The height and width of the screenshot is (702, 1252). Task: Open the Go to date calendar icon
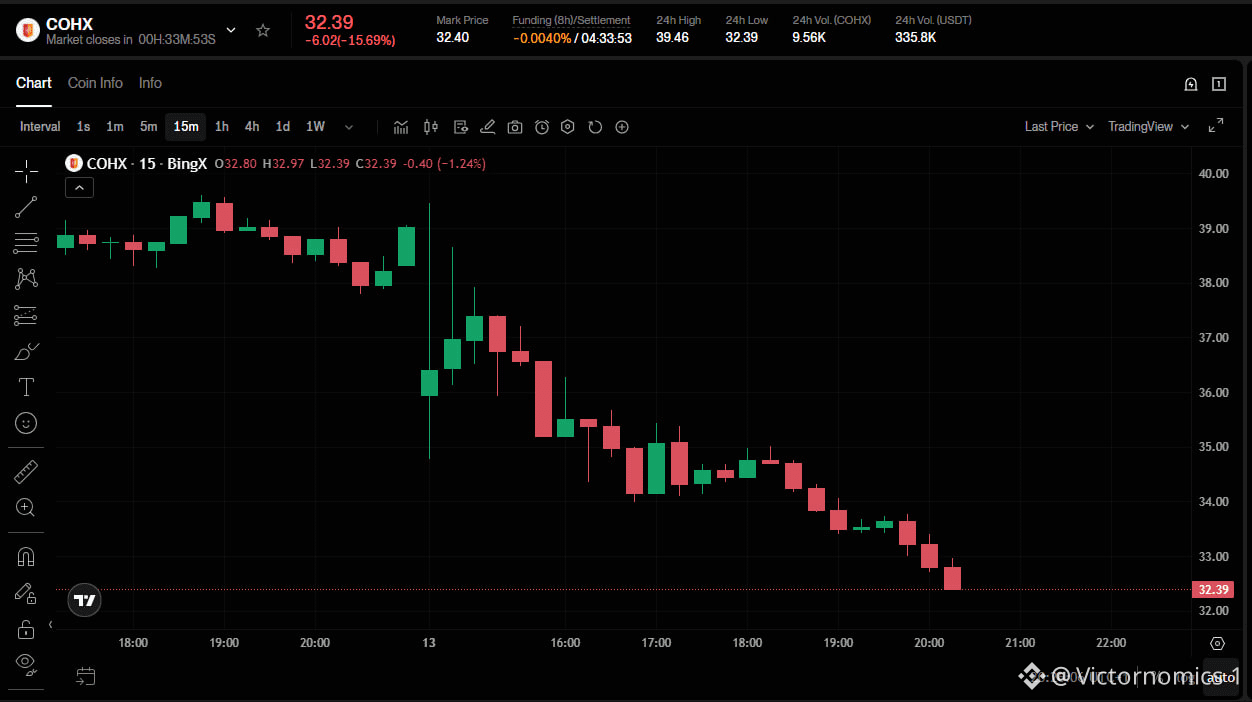(x=86, y=677)
